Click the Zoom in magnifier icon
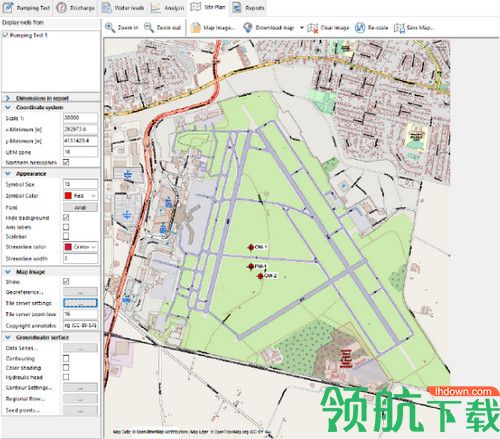This screenshot has width=500, height=439. point(110,27)
